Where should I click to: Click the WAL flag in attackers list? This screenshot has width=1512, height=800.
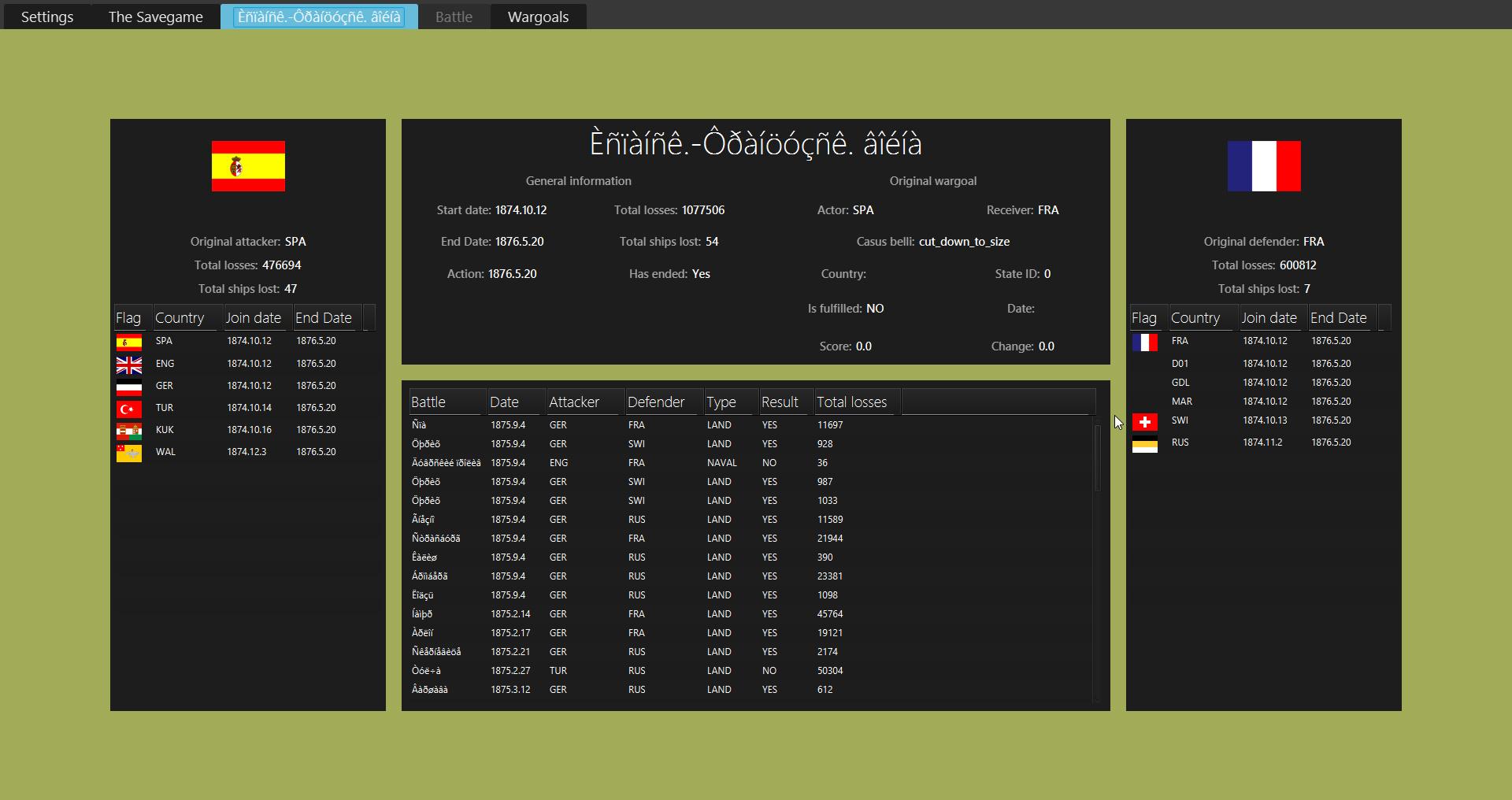(x=129, y=453)
